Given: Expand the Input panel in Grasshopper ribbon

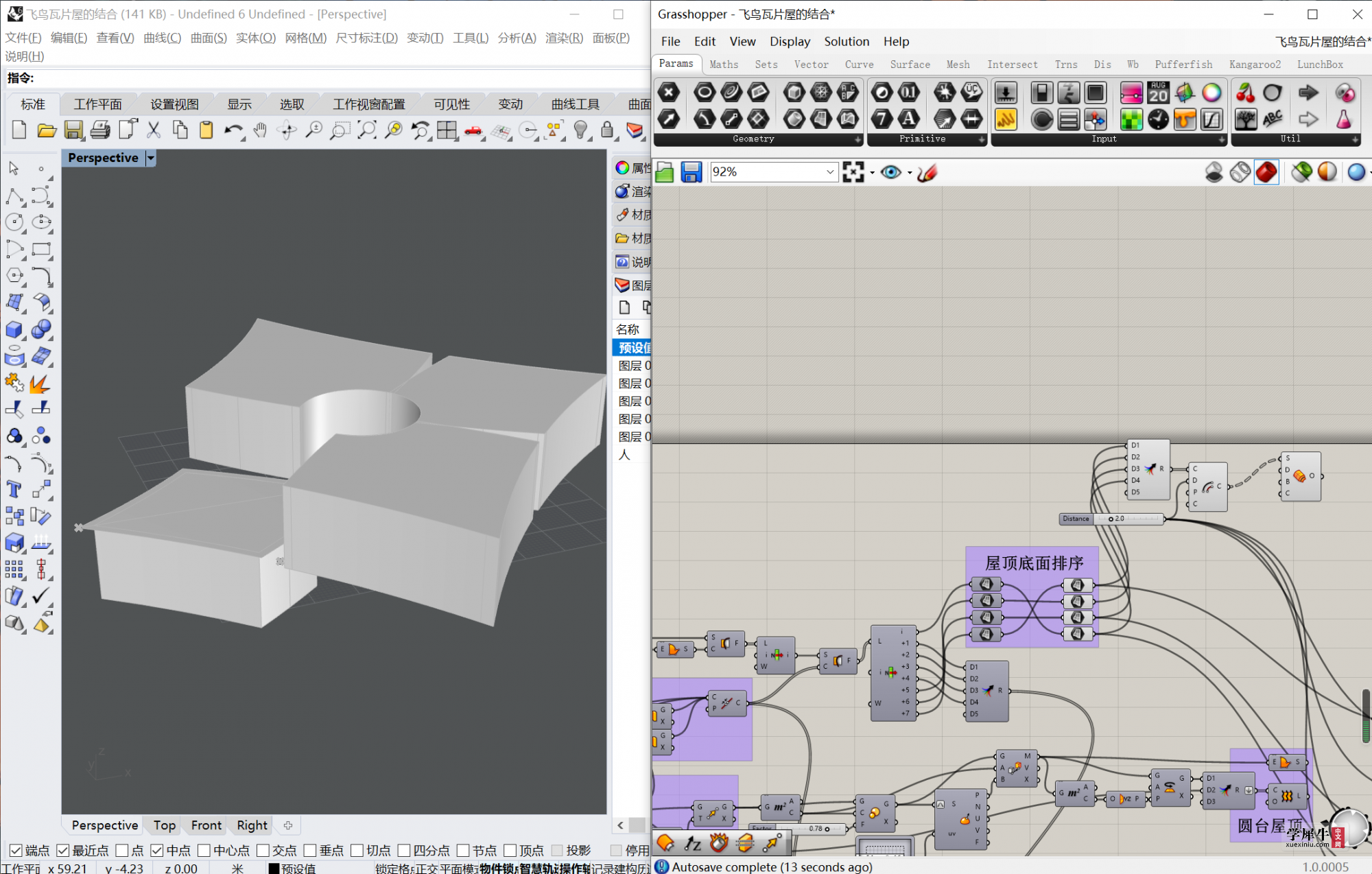Looking at the screenshot, I should click(x=1222, y=140).
